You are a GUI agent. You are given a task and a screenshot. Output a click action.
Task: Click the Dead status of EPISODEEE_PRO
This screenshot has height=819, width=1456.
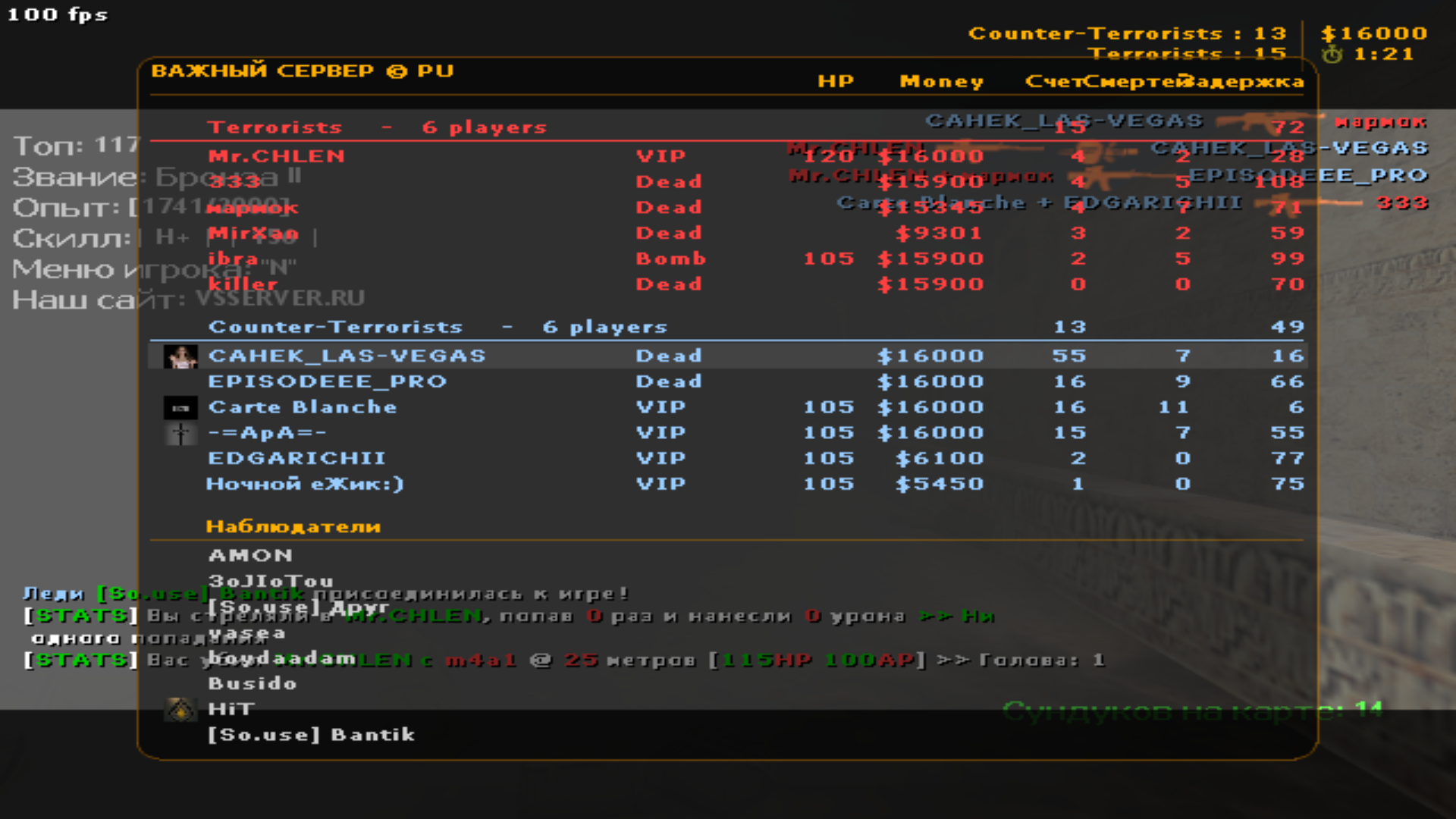pos(669,381)
